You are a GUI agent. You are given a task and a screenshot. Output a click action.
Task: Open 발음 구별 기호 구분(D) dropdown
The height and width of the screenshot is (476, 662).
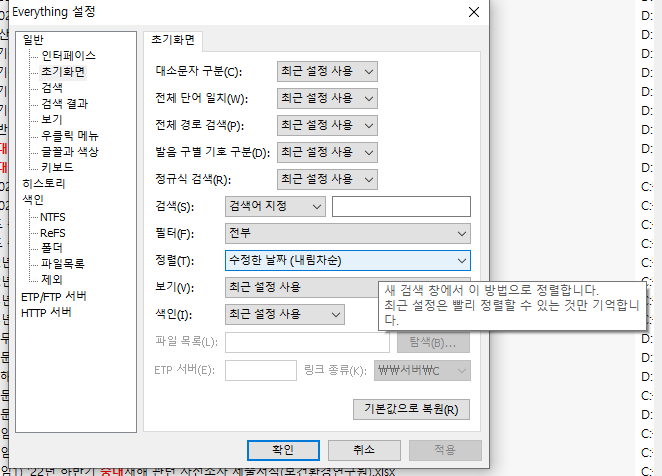[x=327, y=152]
